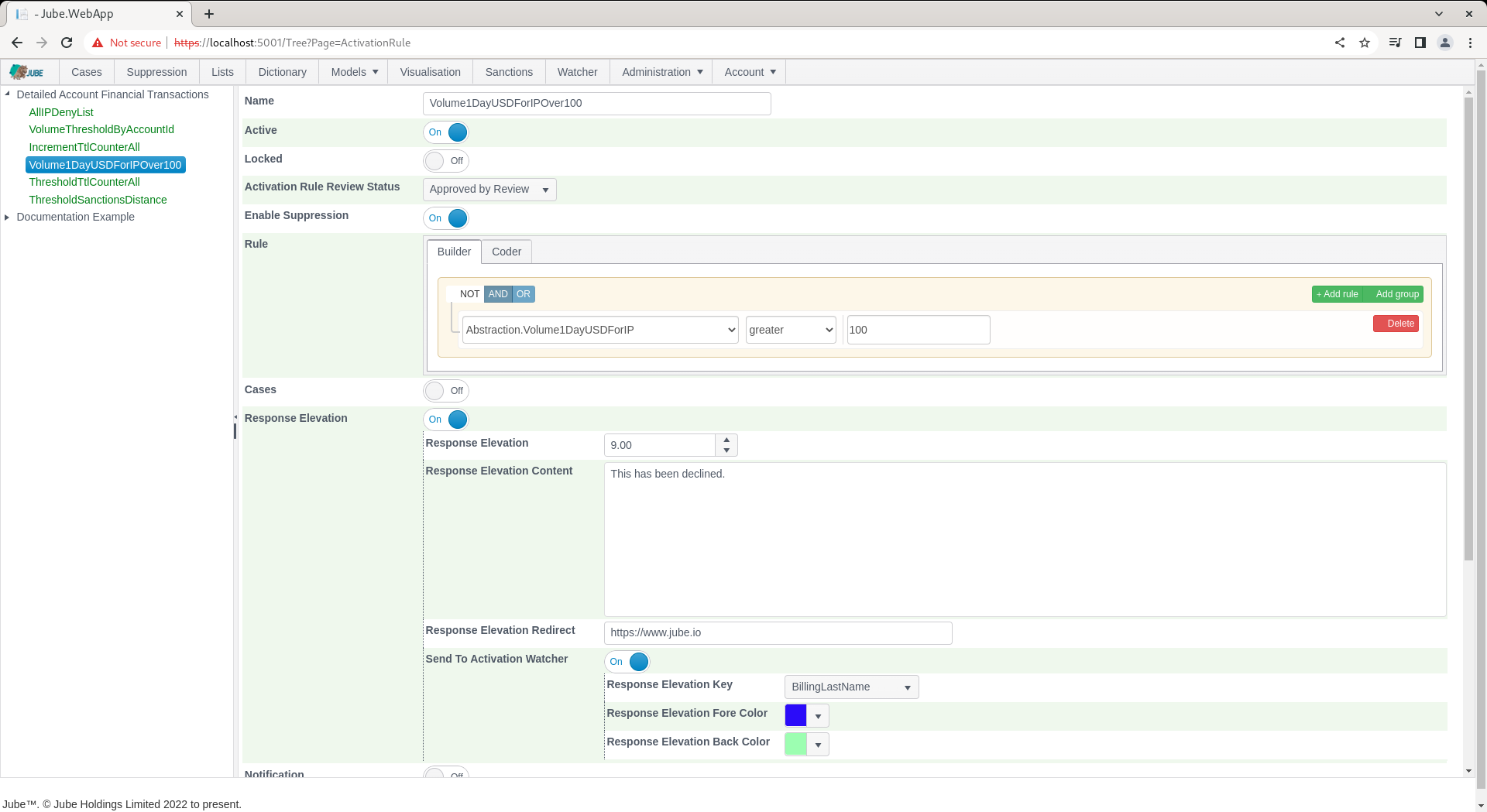Open the Account menu dropdown
The height and width of the screenshot is (812, 1487).
(749, 72)
